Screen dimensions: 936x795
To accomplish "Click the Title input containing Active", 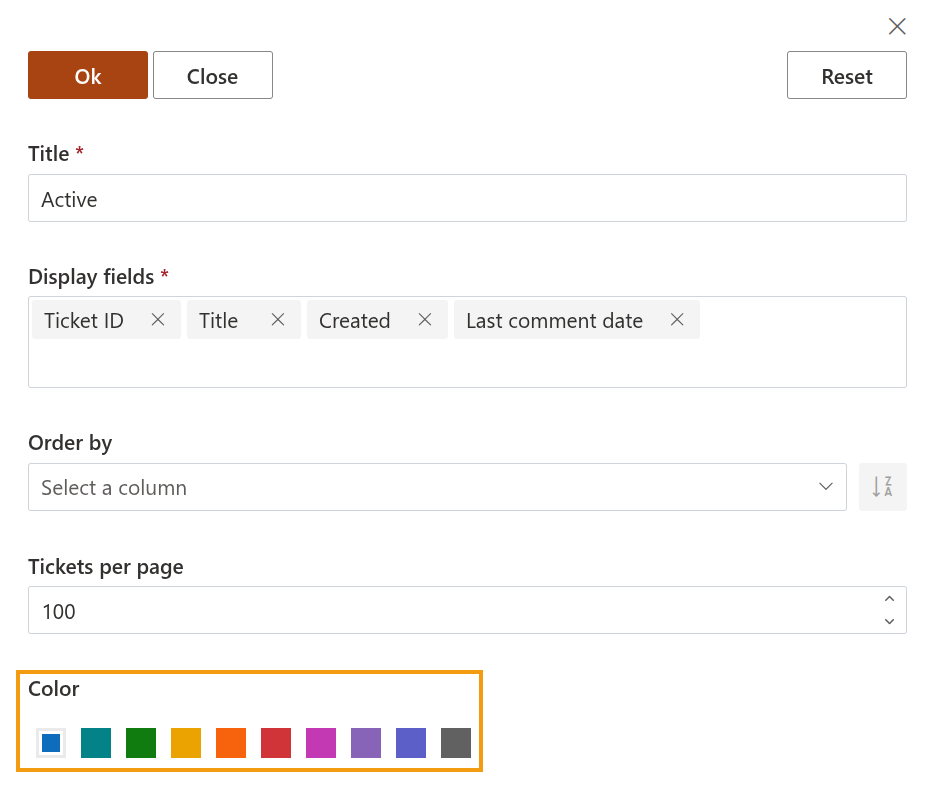I will (467, 198).
